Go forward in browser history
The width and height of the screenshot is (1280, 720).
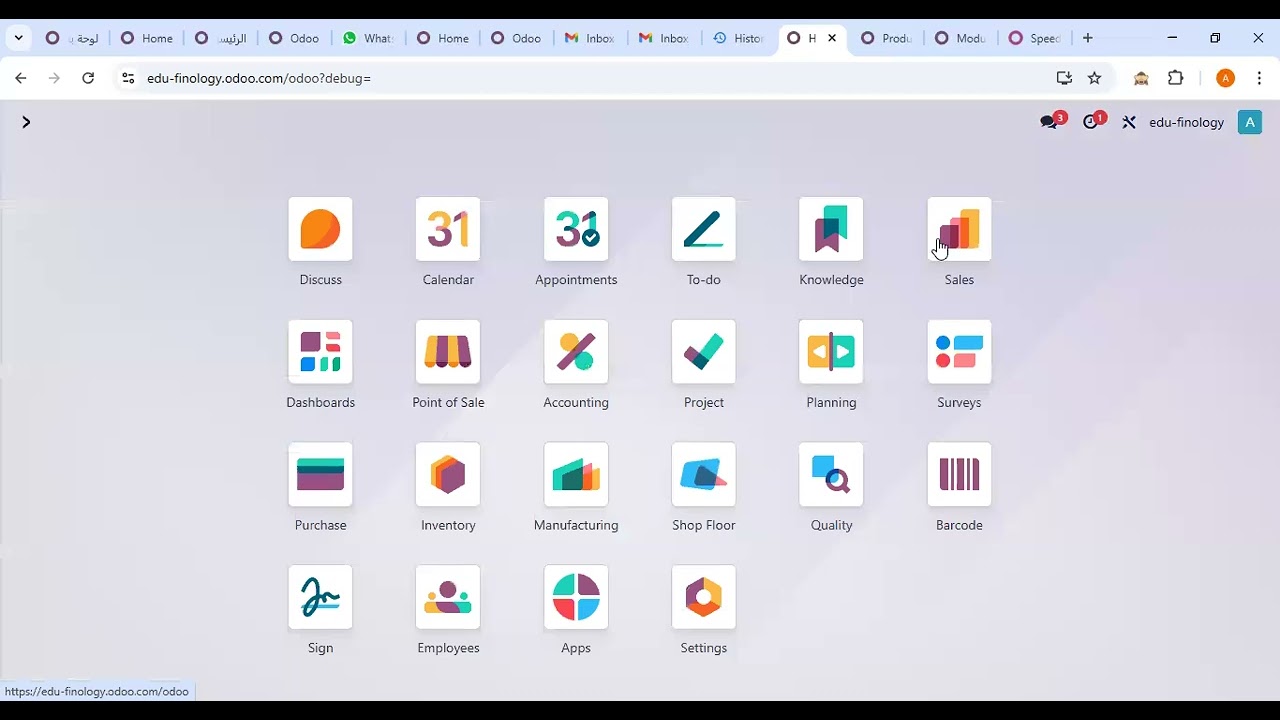point(54,78)
